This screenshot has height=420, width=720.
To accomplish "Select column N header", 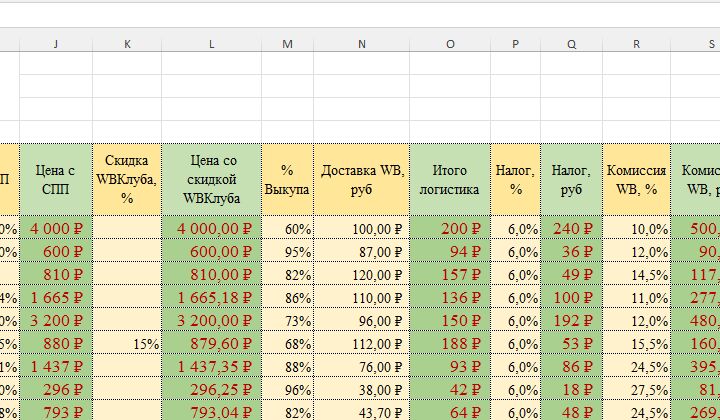I will (362, 44).
